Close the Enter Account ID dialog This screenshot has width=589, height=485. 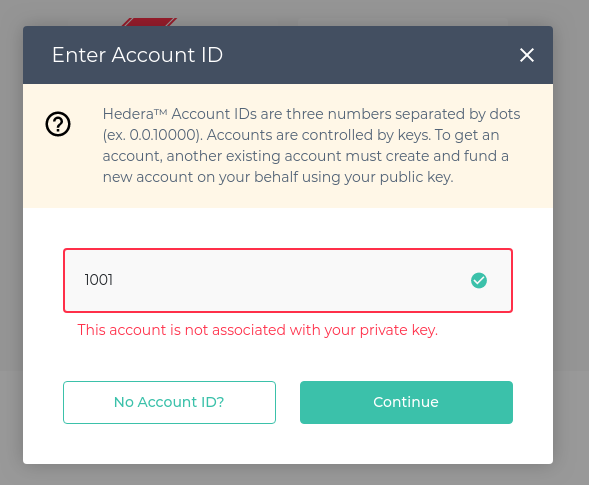(527, 55)
